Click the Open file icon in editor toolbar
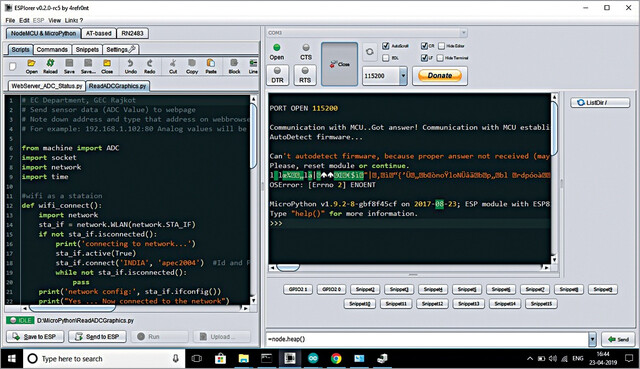The height and width of the screenshot is (369, 640). pos(31,66)
